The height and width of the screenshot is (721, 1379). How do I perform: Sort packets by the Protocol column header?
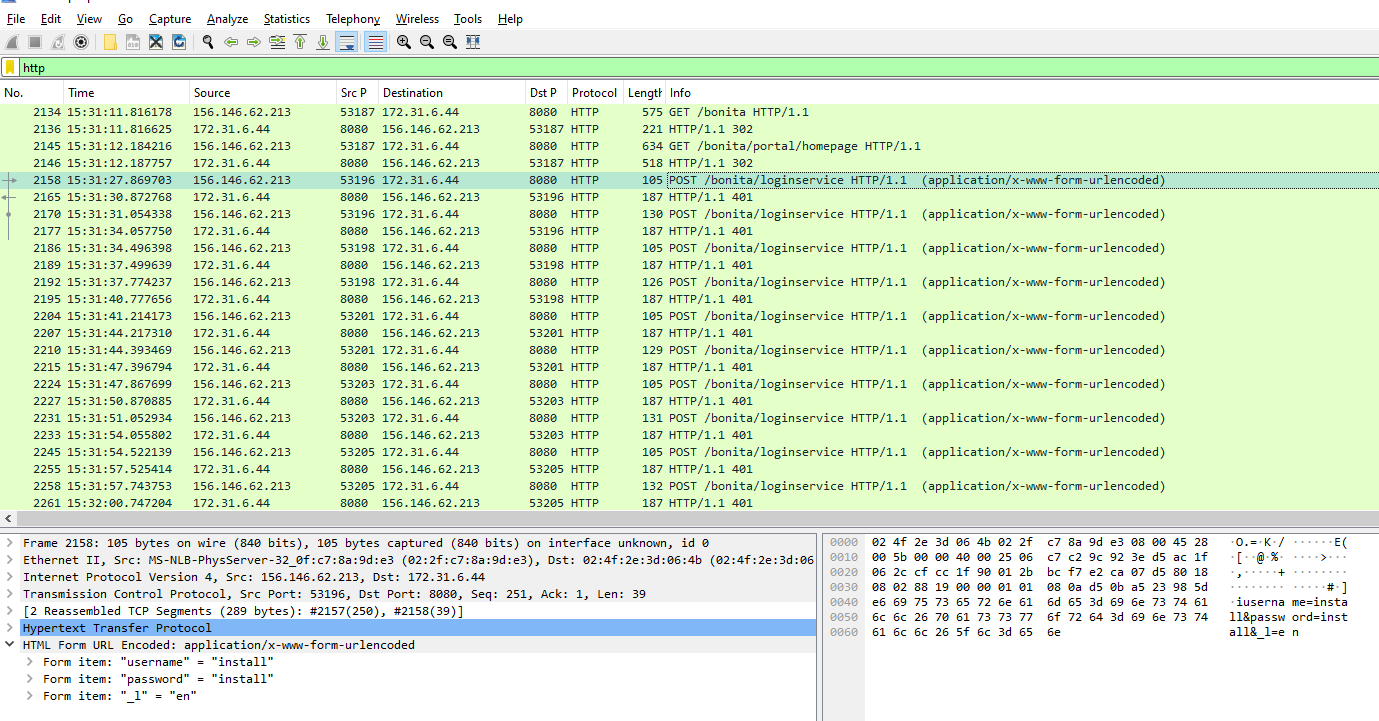coord(594,93)
